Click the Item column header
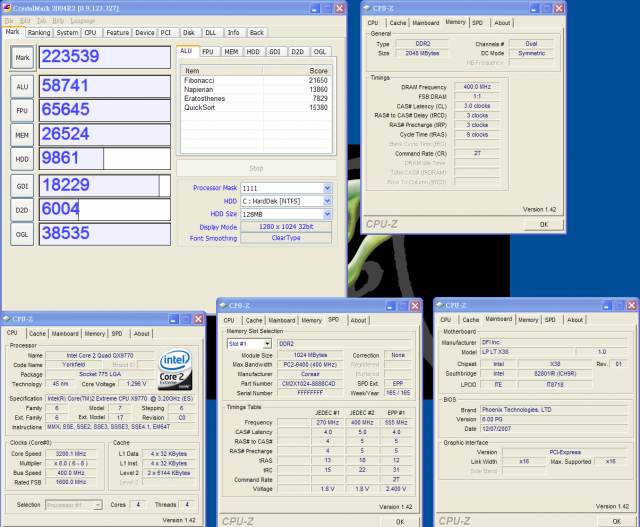640x527 pixels. tap(222, 71)
